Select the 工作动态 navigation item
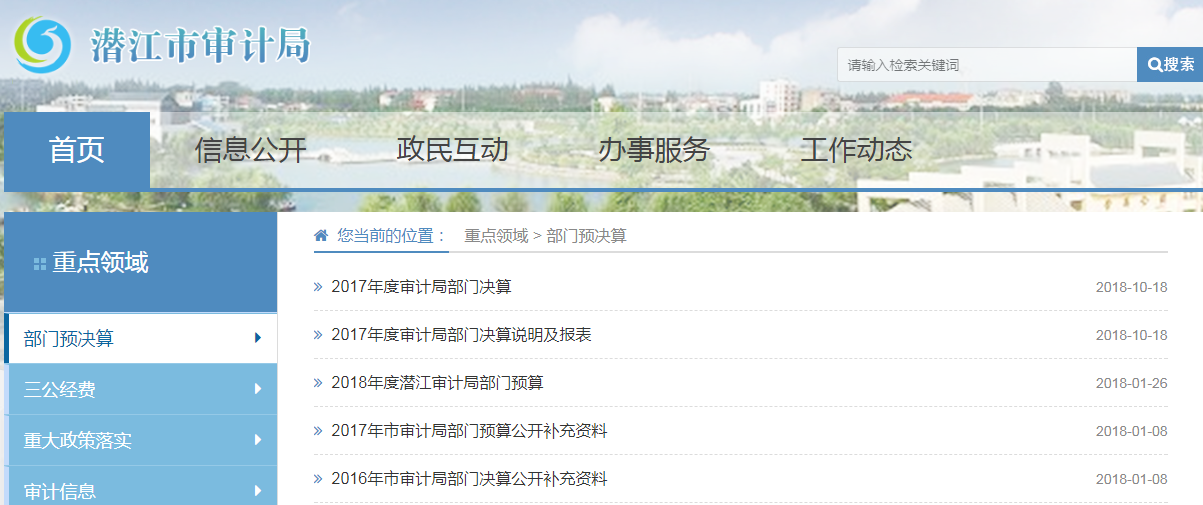Viewport: 1203px width, 505px height. point(856,150)
